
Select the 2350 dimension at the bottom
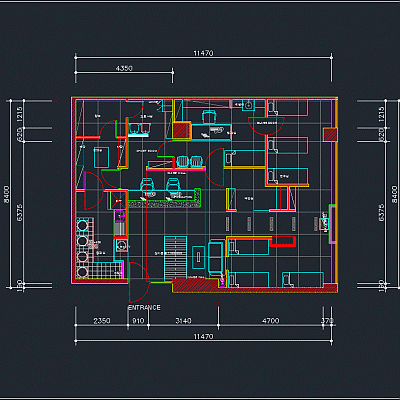(x=102, y=321)
